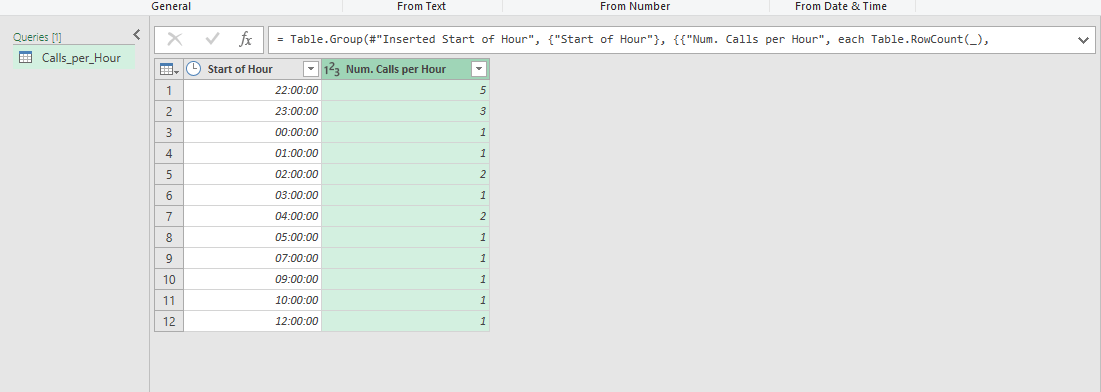Click the General ribbon group label
1101x392 pixels.
[x=171, y=6]
